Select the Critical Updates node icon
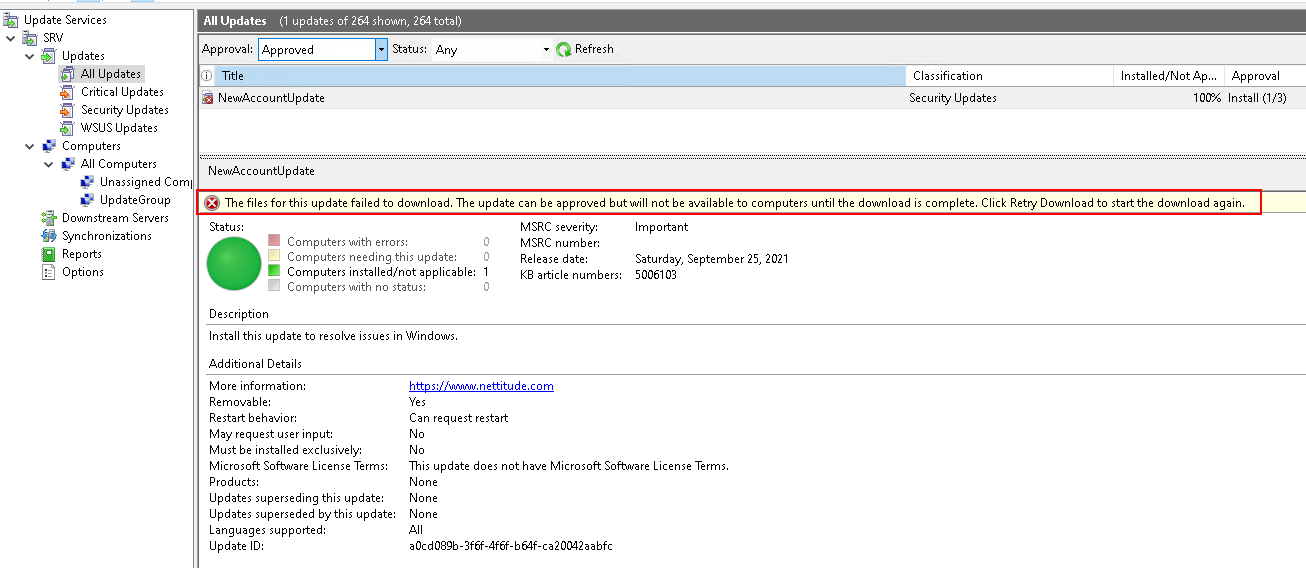 (67, 92)
